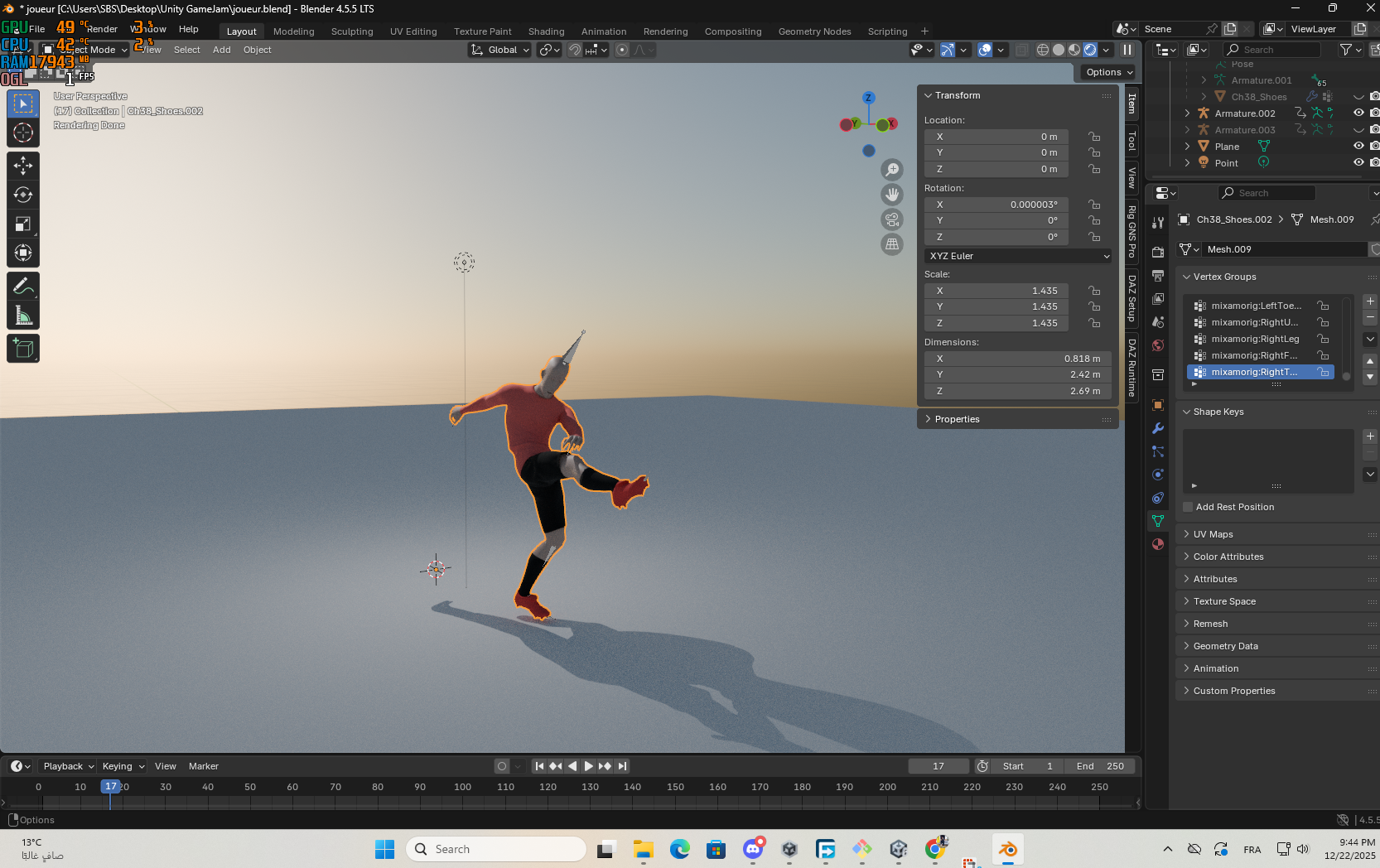Open the Add menu in the viewport header
This screenshot has height=868, width=1380.
click(221, 50)
